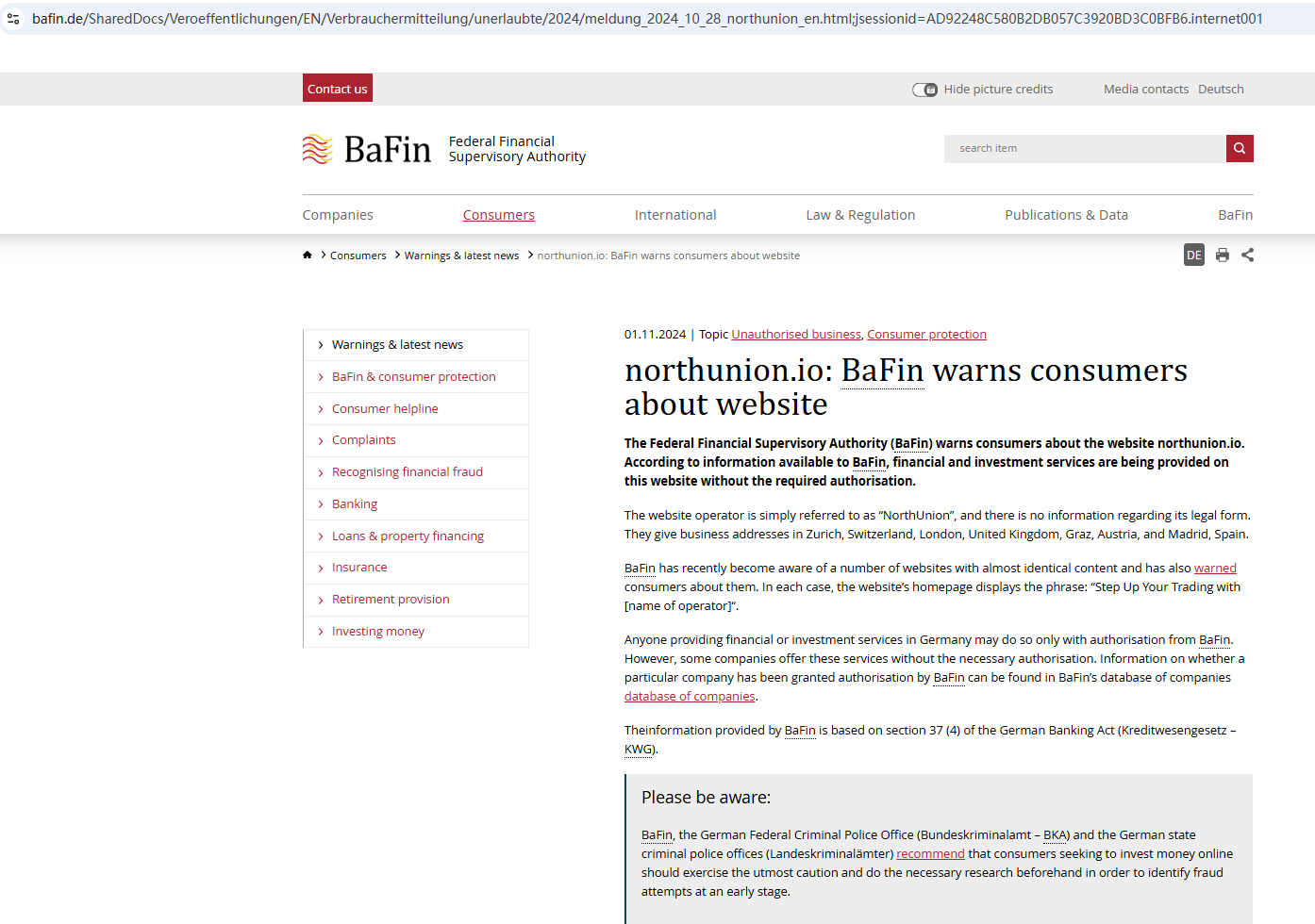Switch to German via DE icon

click(1194, 255)
